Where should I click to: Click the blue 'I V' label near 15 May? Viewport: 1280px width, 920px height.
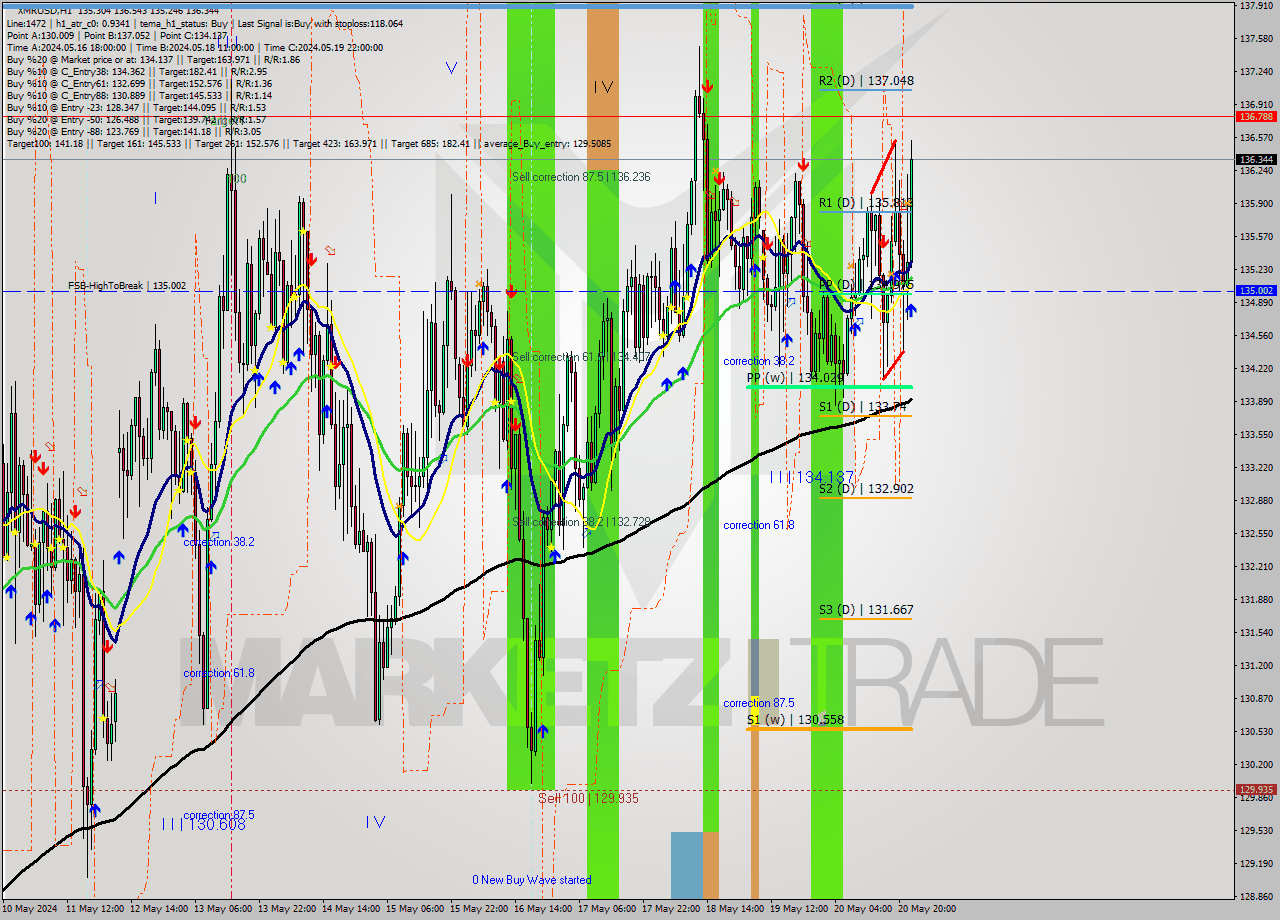click(375, 822)
